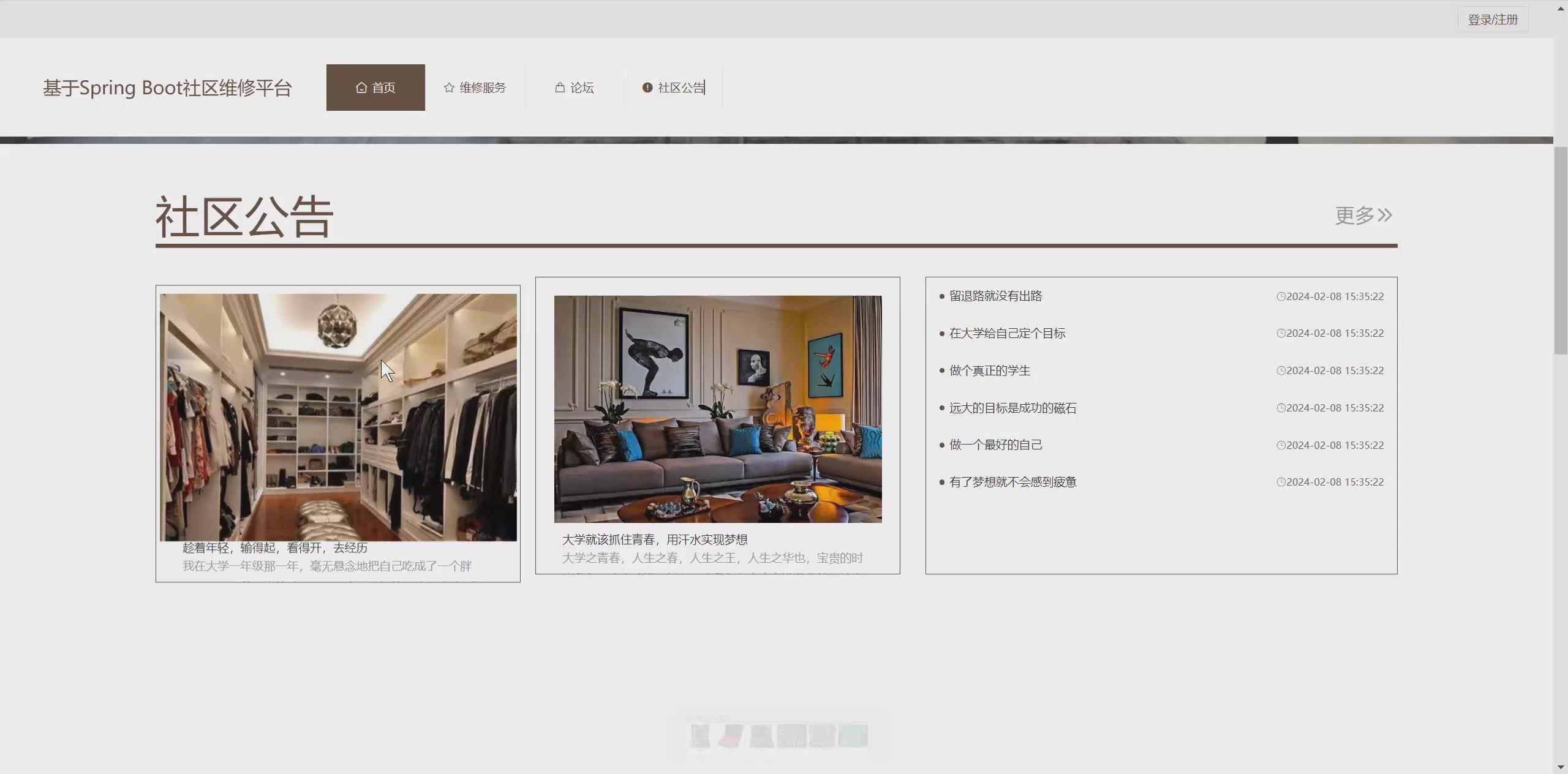The image size is (1568, 774).
Task: Open the living room sofa announcement image
Action: tap(718, 409)
